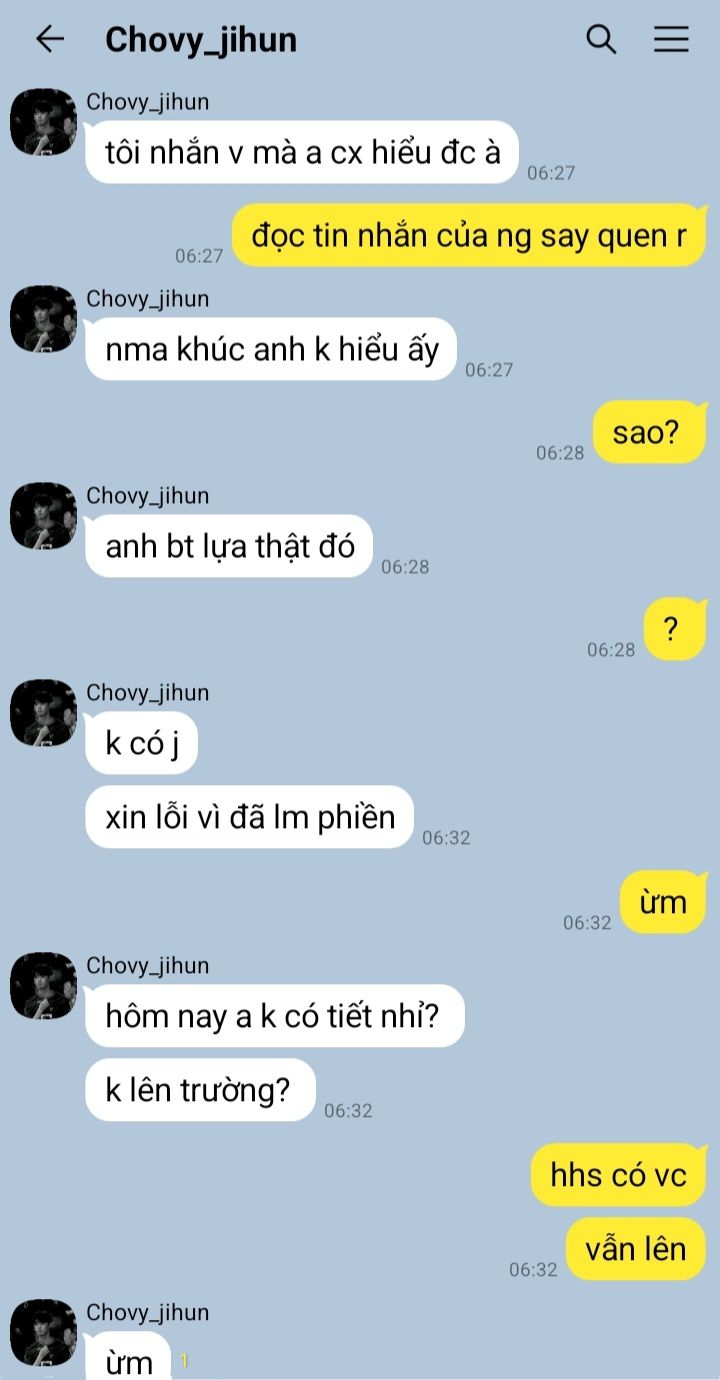Open avatar beside "tôi nhắn v mà" message
Image resolution: width=720 pixels, height=1380 pixels.
click(x=43, y=122)
